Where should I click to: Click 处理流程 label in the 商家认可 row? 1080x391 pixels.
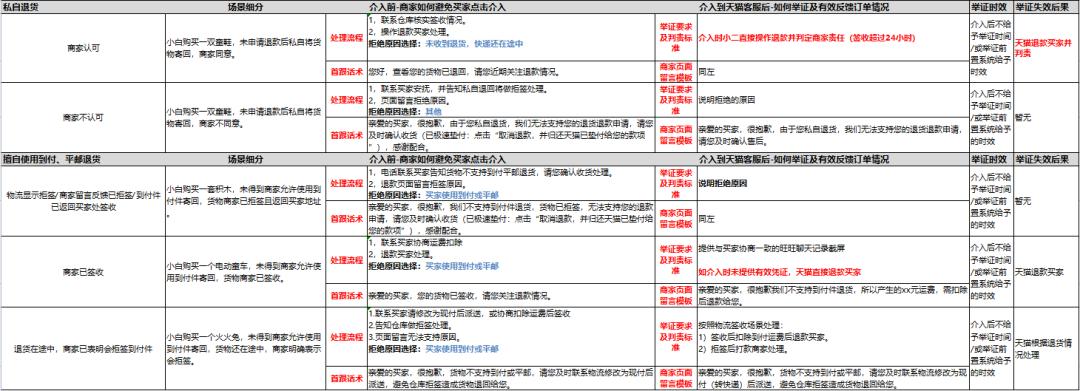[x=345, y=37]
